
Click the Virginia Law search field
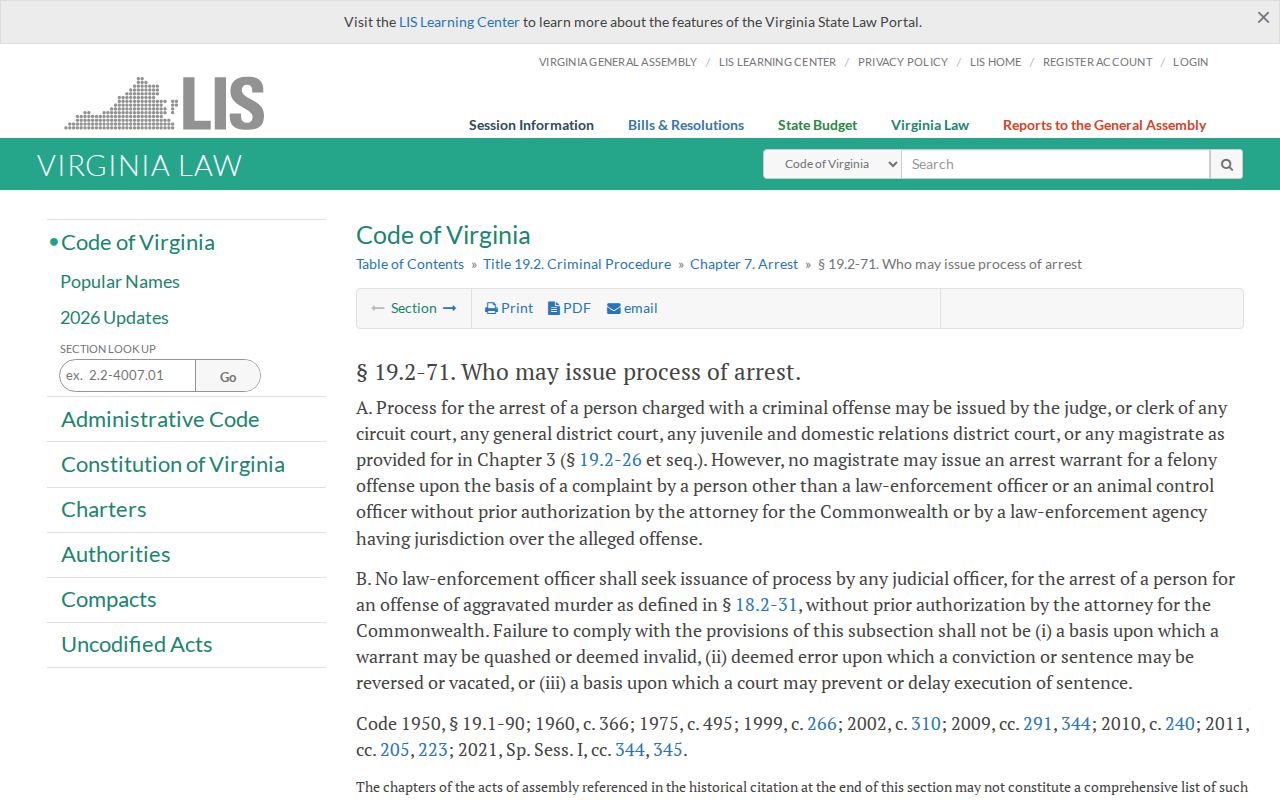1055,164
